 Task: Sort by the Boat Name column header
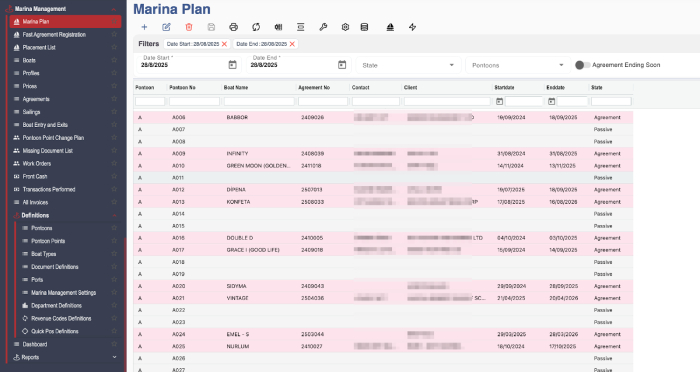point(236,88)
